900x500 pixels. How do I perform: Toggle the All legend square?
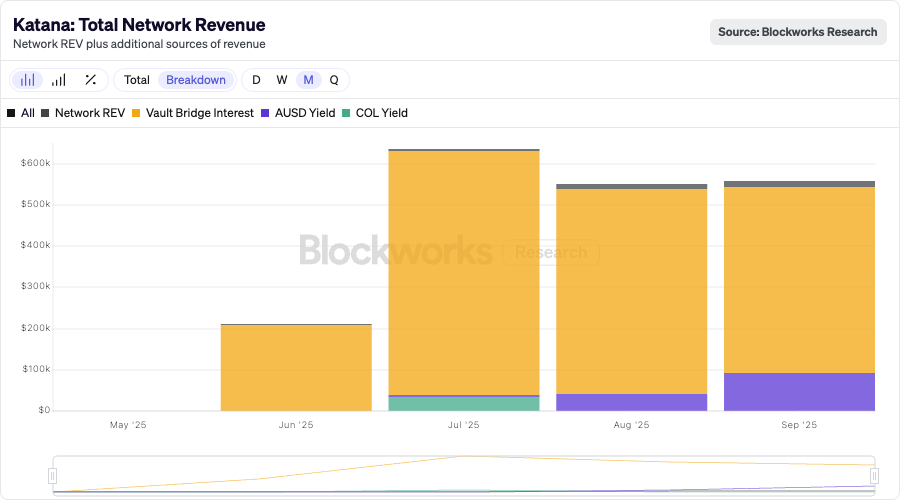pos(11,113)
